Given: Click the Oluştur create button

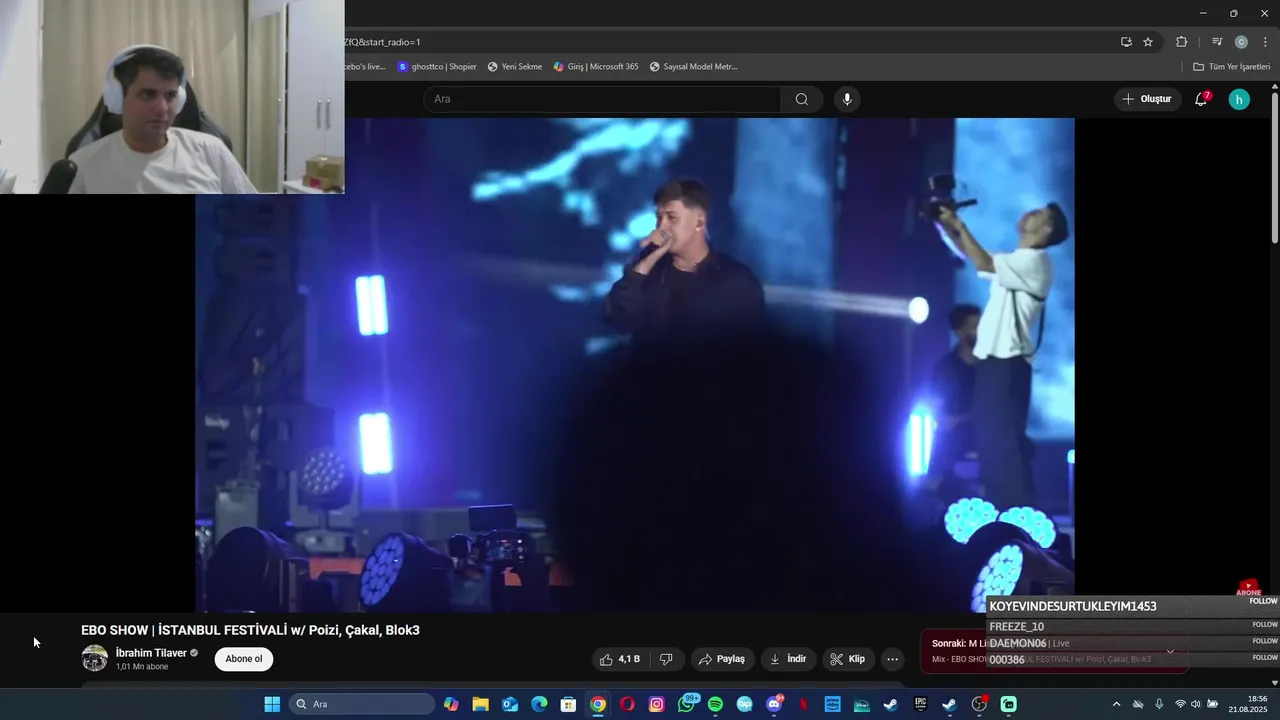Looking at the screenshot, I should 1147,99.
